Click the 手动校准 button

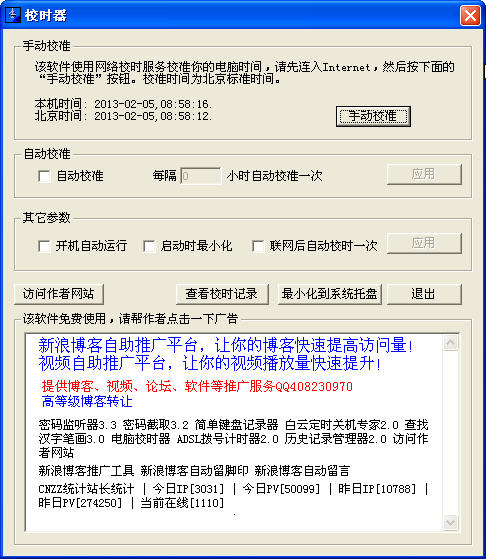[x=373, y=116]
